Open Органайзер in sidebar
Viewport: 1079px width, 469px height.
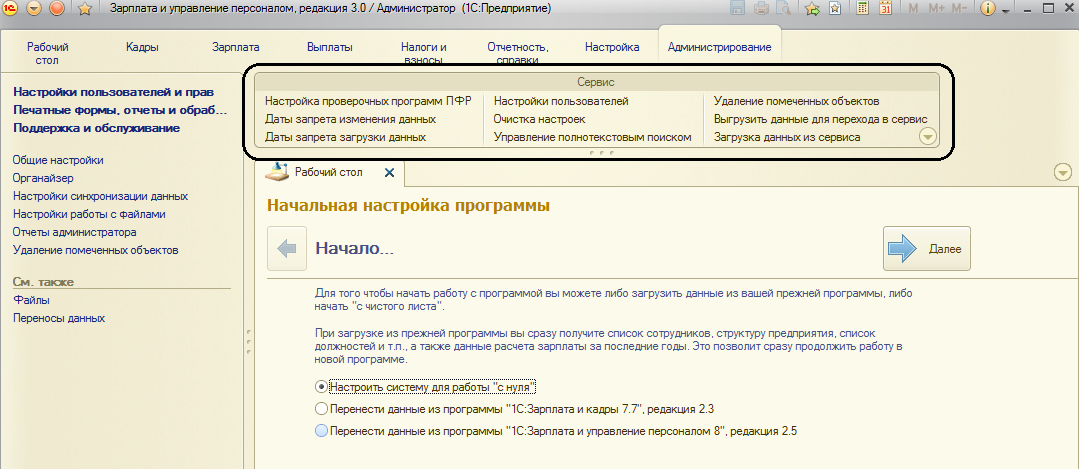click(x=43, y=178)
